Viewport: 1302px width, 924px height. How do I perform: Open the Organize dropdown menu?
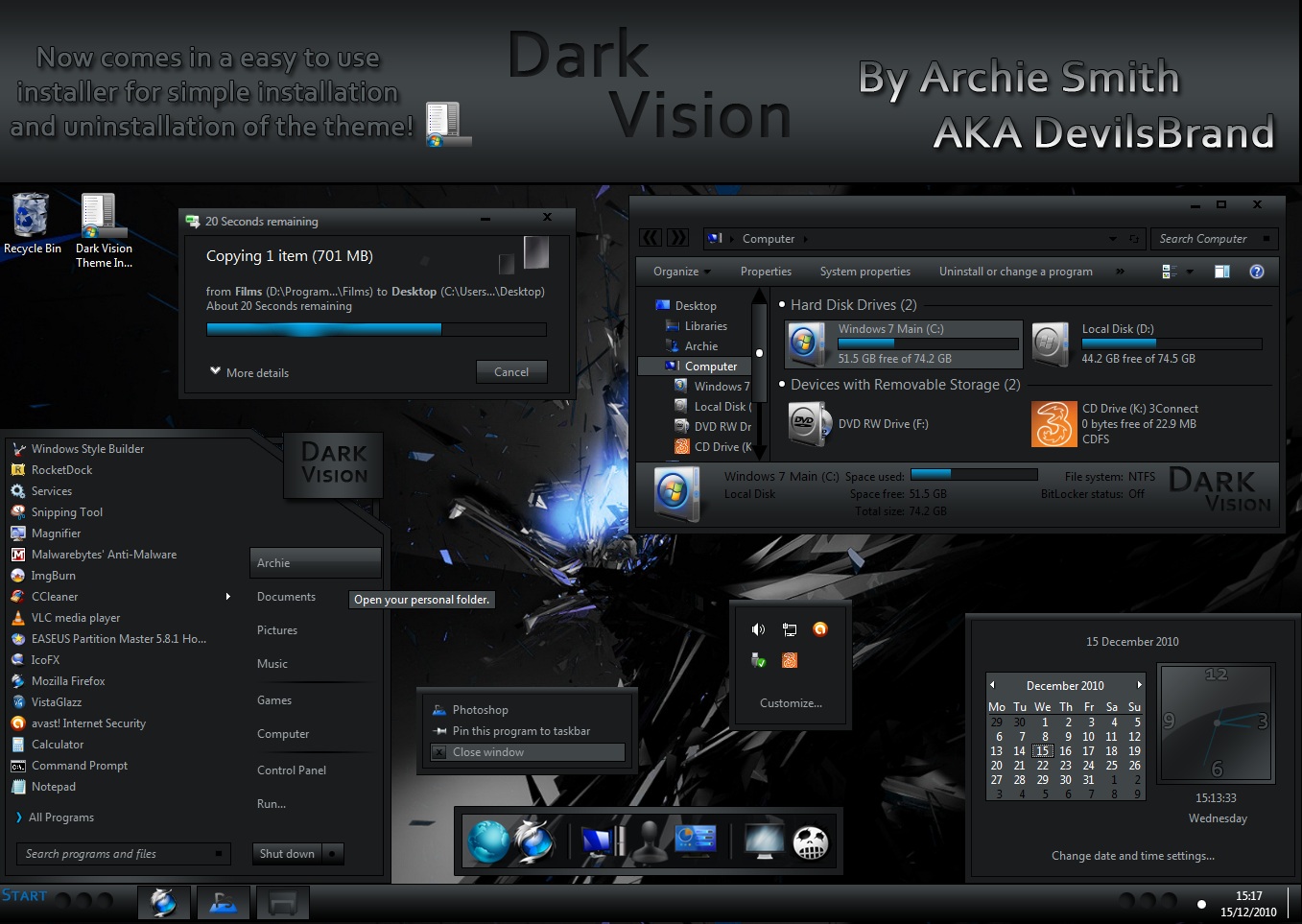(682, 272)
